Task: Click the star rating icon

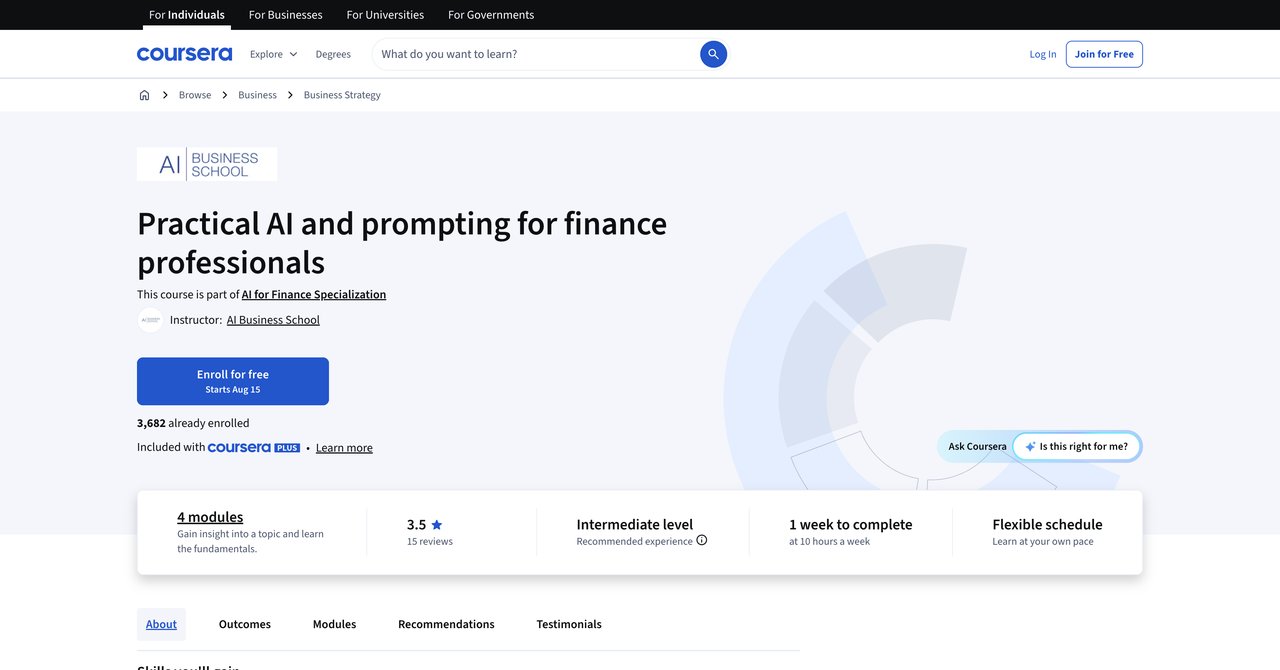Action: [x=436, y=524]
